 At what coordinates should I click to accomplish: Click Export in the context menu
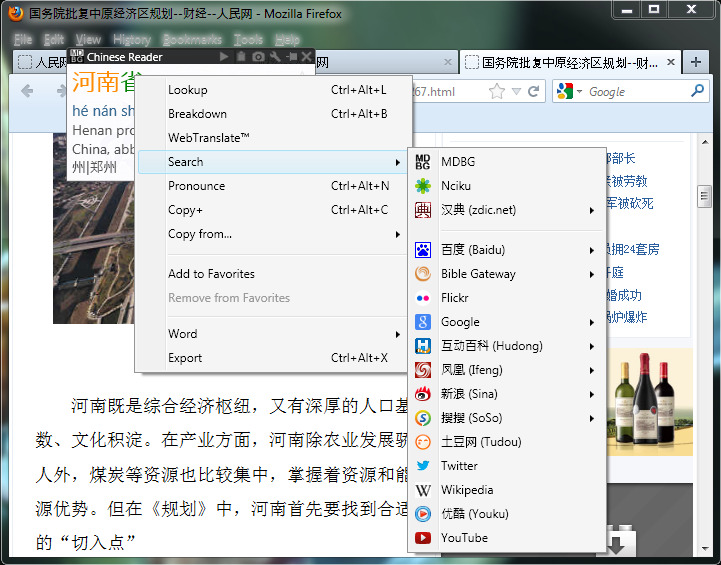[x=274, y=358]
